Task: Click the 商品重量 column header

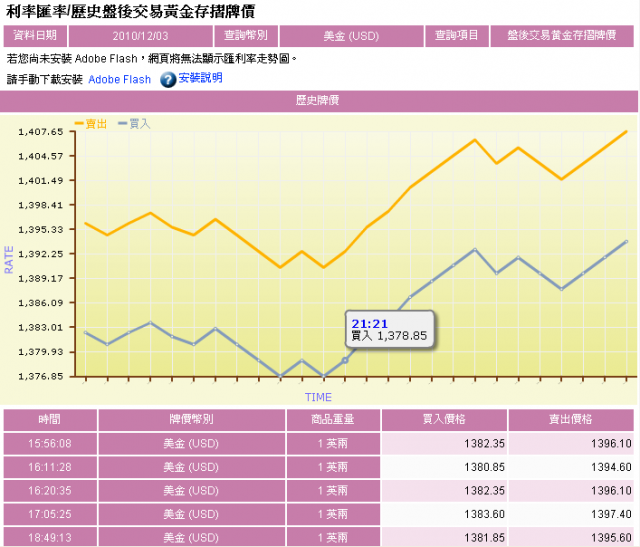Action: [x=333, y=420]
